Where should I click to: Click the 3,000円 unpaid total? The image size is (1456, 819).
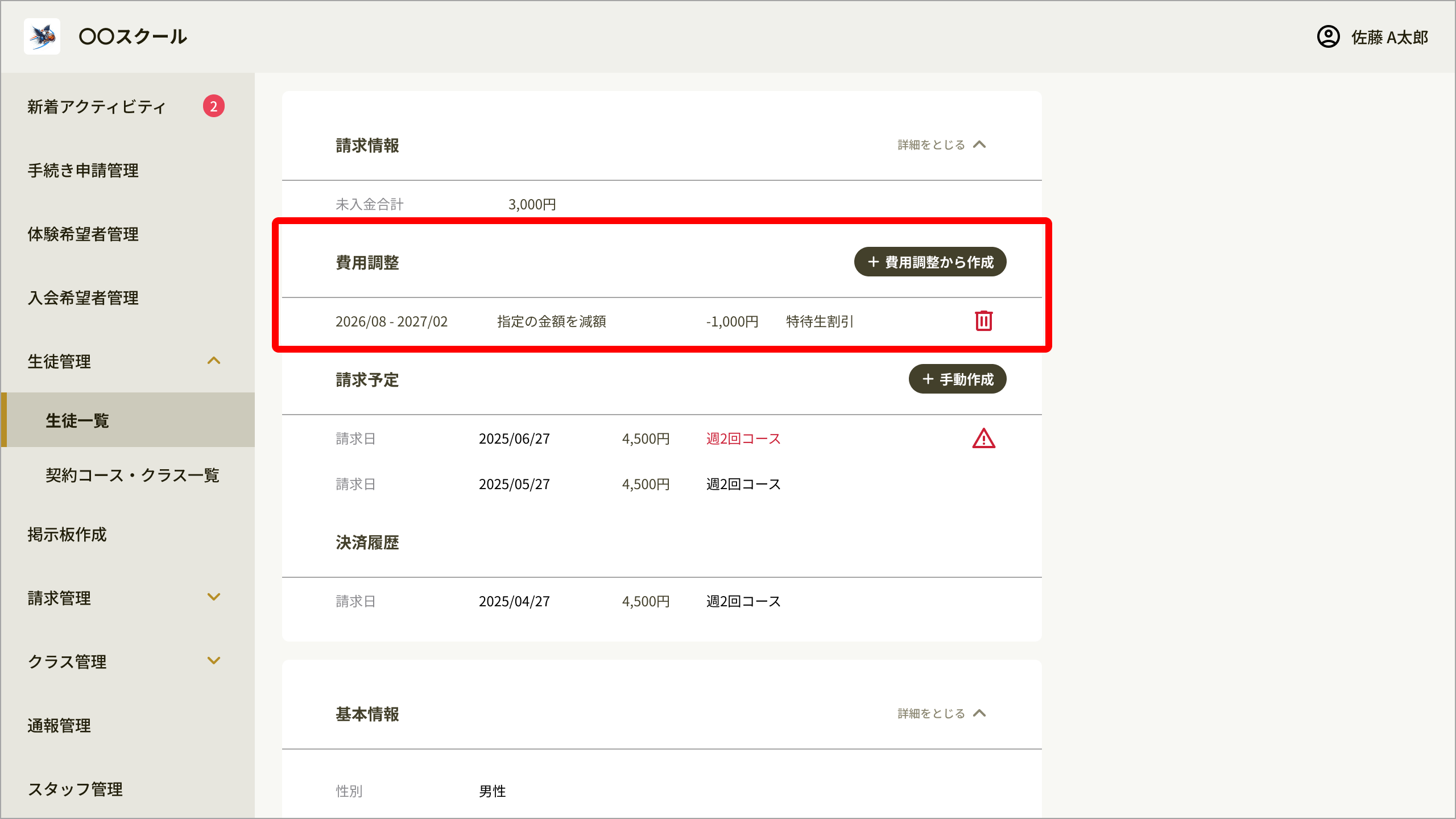532,204
